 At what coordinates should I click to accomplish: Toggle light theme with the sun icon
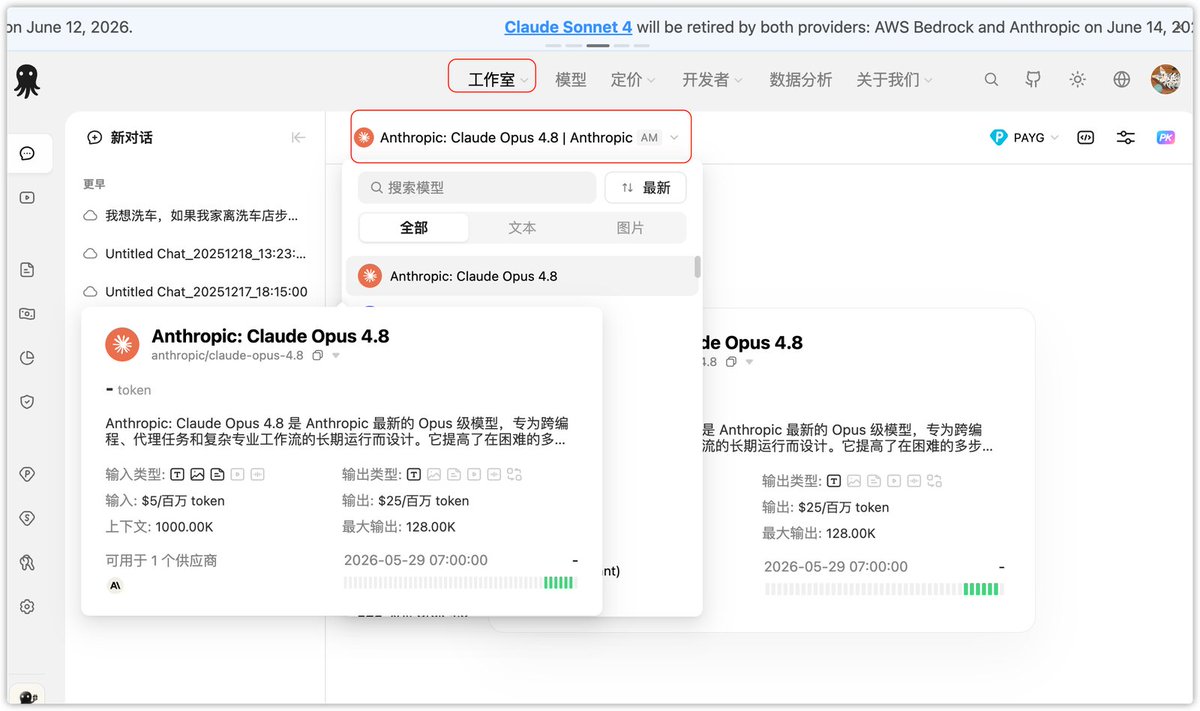[1078, 80]
